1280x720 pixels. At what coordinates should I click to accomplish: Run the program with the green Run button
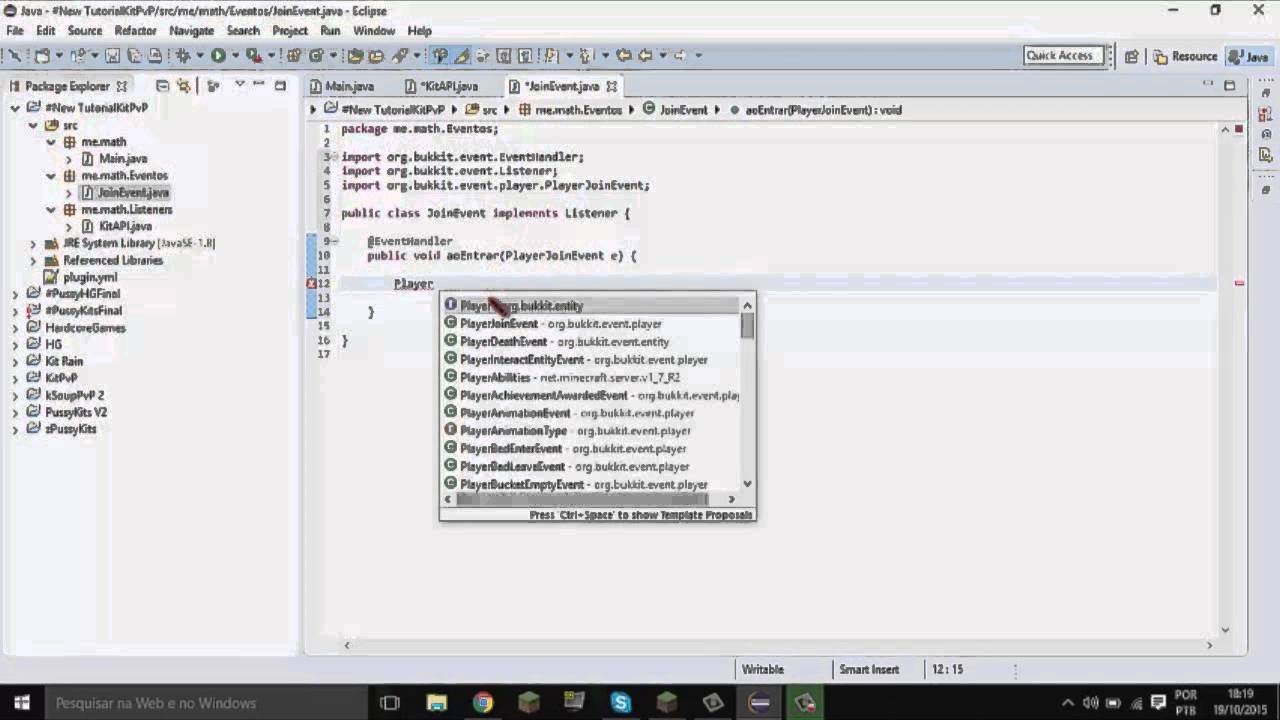217,56
